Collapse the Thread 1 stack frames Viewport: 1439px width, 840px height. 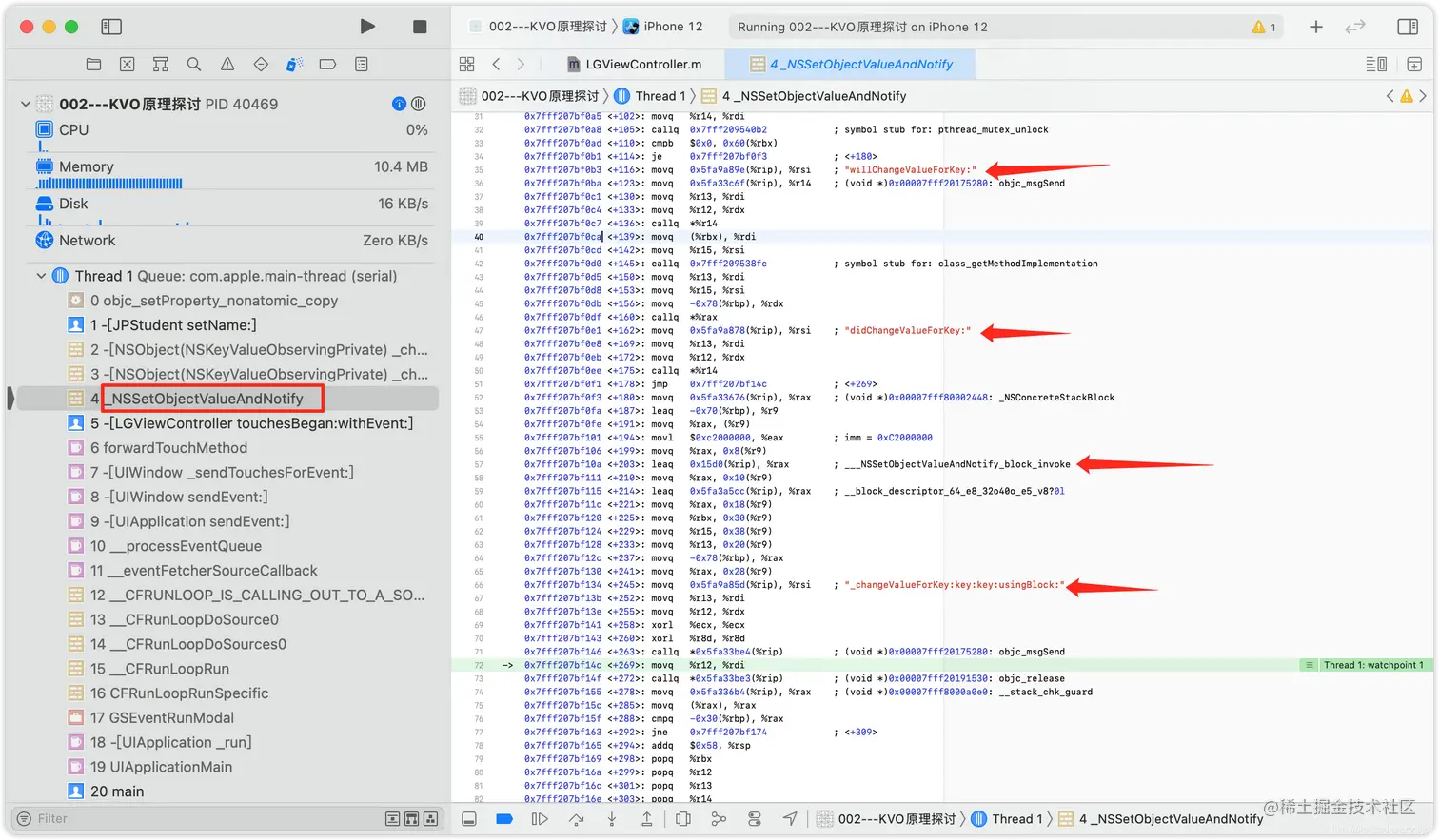coord(41,276)
